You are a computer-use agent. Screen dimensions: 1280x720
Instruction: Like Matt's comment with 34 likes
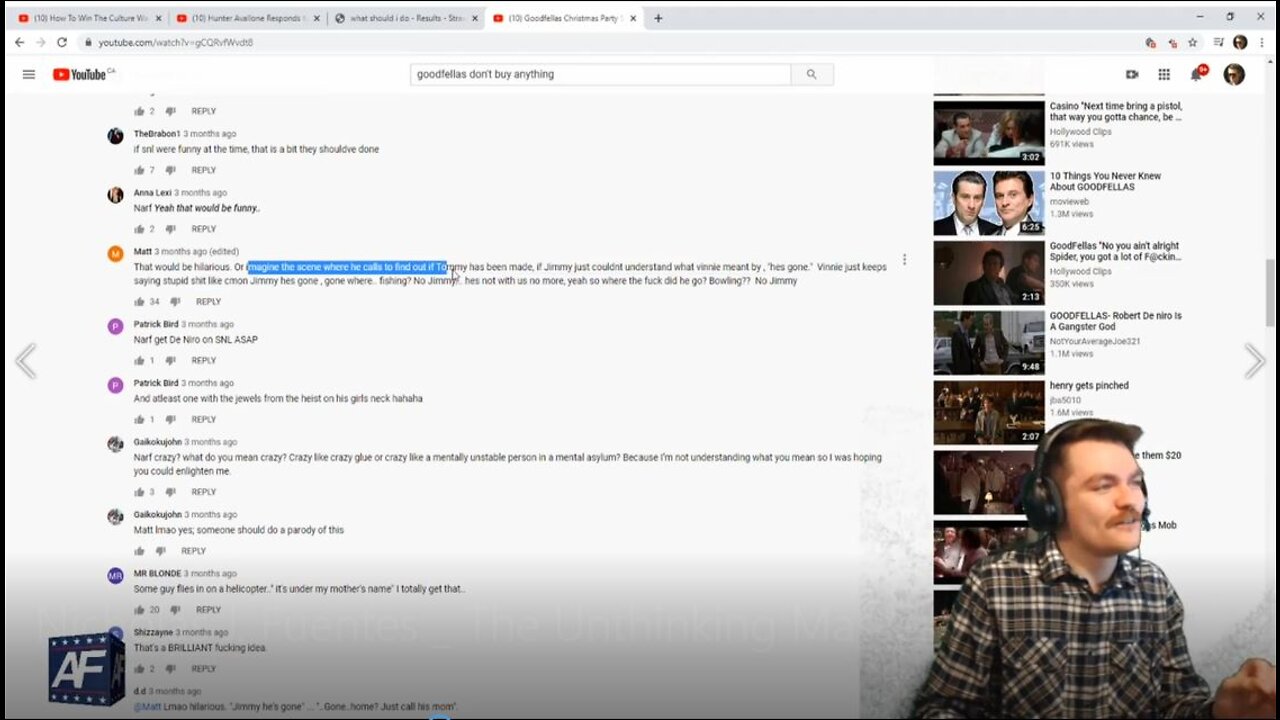(x=140, y=302)
